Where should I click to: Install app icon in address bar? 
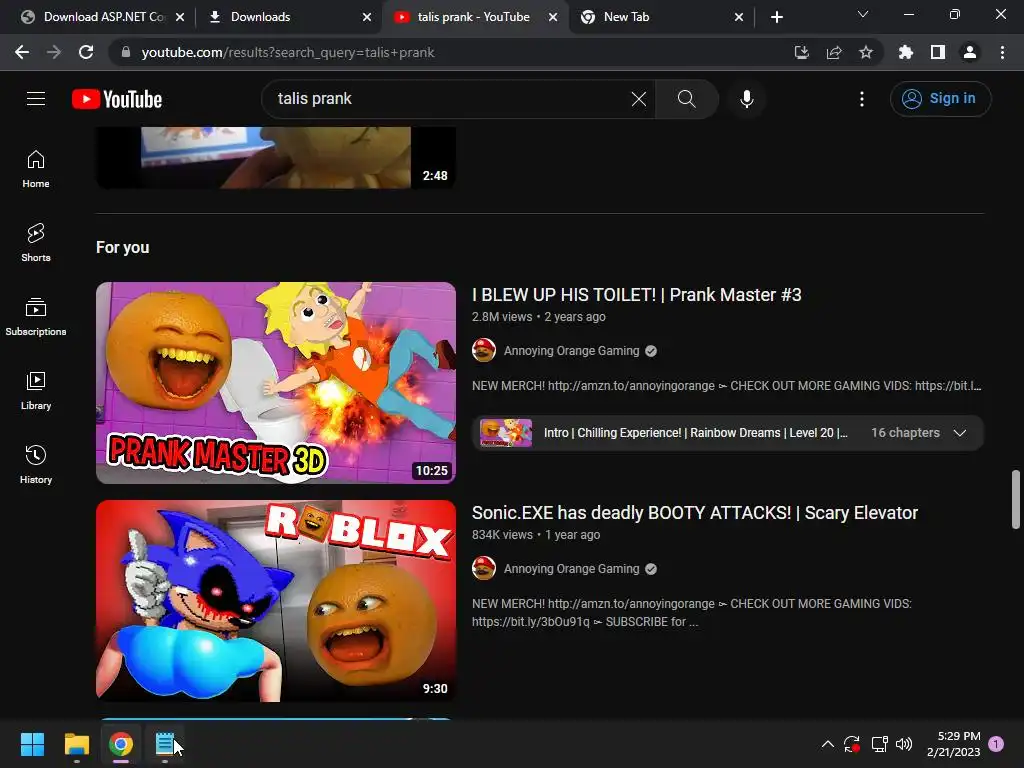802,52
